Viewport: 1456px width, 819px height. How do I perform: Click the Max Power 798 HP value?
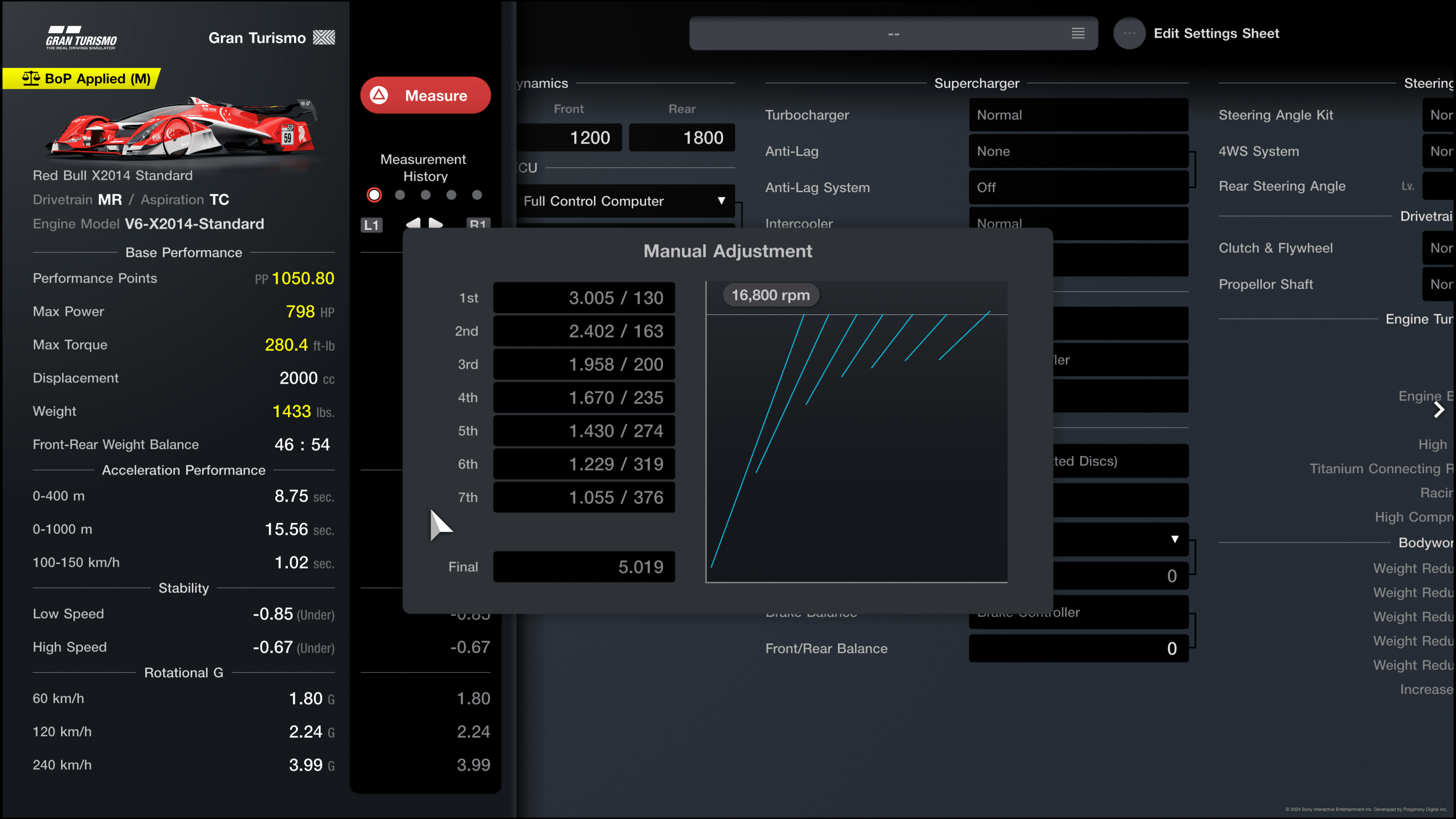click(310, 311)
